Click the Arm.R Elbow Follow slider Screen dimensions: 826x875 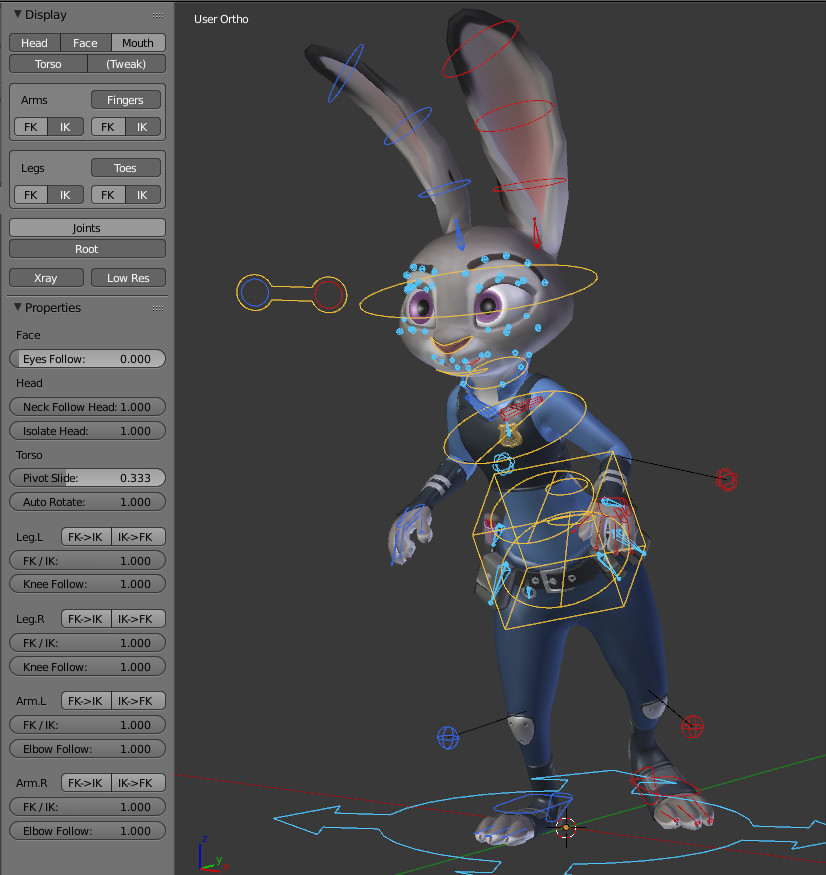pos(87,831)
